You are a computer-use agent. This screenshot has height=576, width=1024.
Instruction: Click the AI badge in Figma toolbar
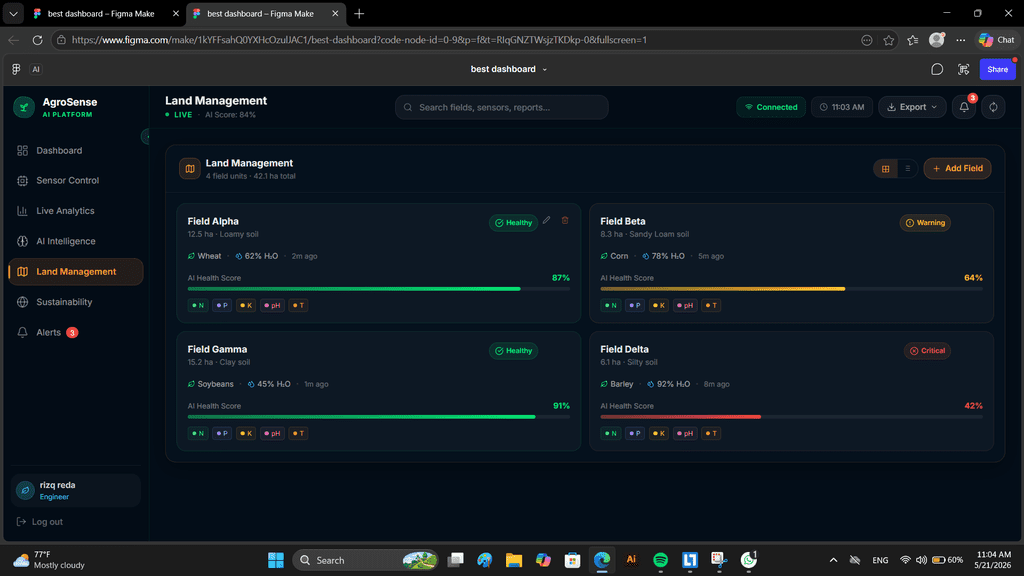coord(36,69)
